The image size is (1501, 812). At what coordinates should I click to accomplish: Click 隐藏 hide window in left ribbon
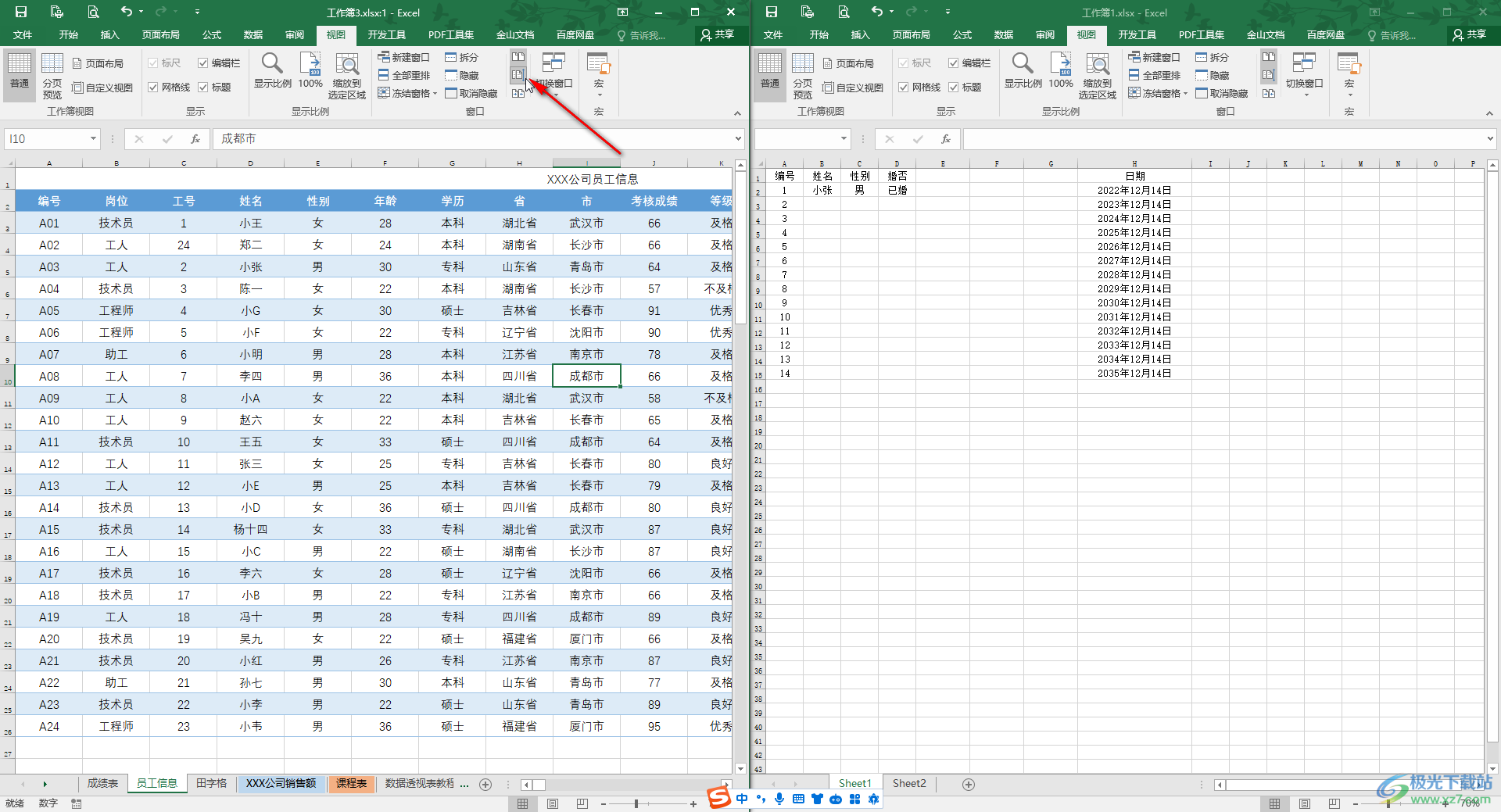tap(461, 75)
